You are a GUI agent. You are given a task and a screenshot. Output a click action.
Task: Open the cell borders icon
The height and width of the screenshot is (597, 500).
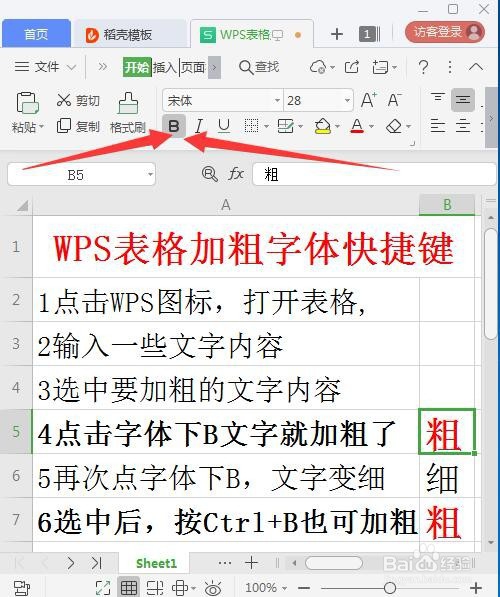pos(251,126)
